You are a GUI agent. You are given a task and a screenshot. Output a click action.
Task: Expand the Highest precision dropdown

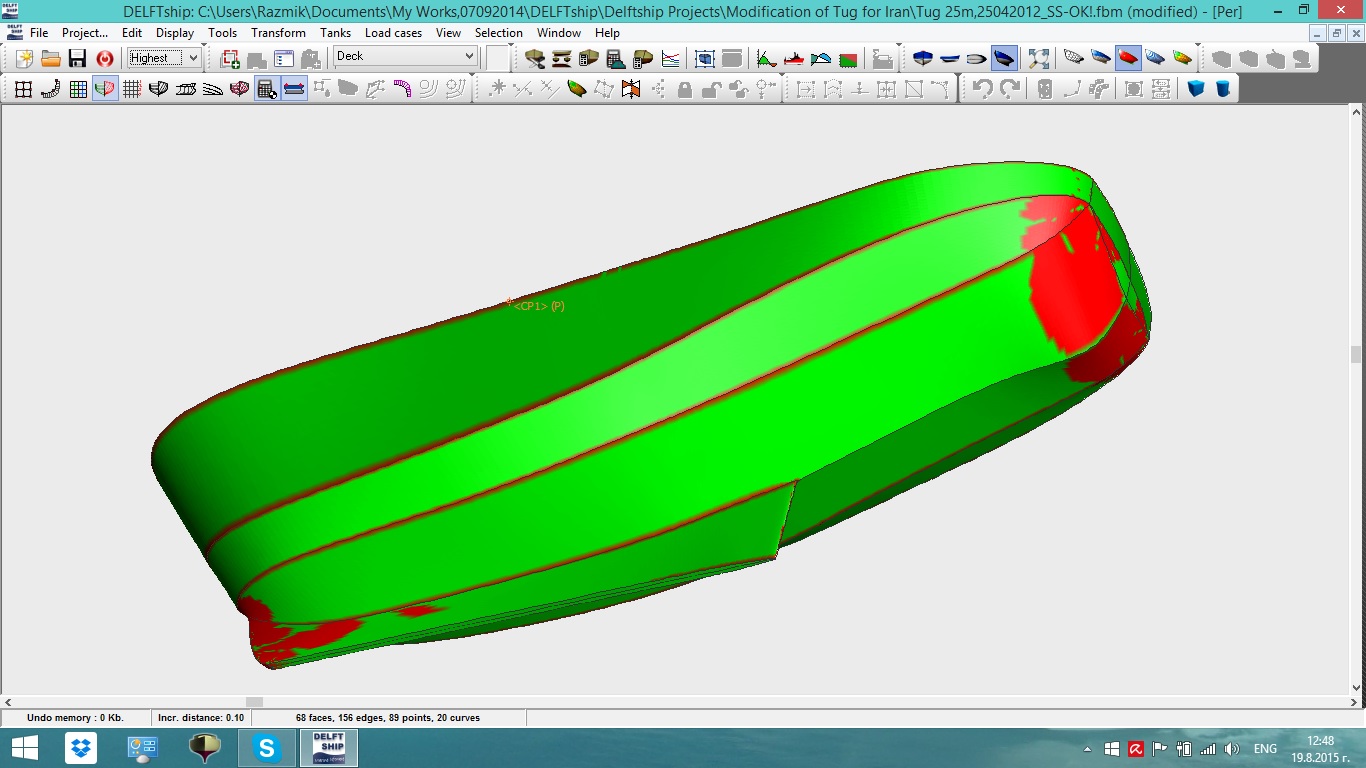(193, 58)
